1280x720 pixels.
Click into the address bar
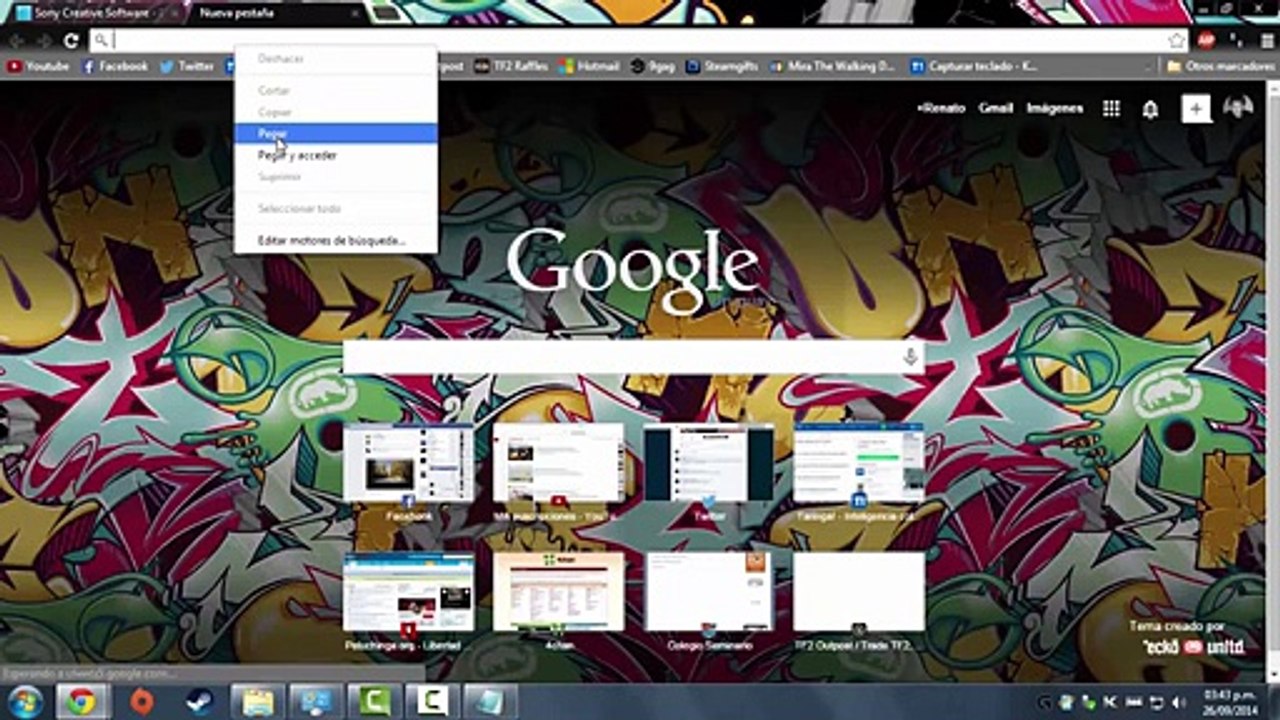pos(640,40)
